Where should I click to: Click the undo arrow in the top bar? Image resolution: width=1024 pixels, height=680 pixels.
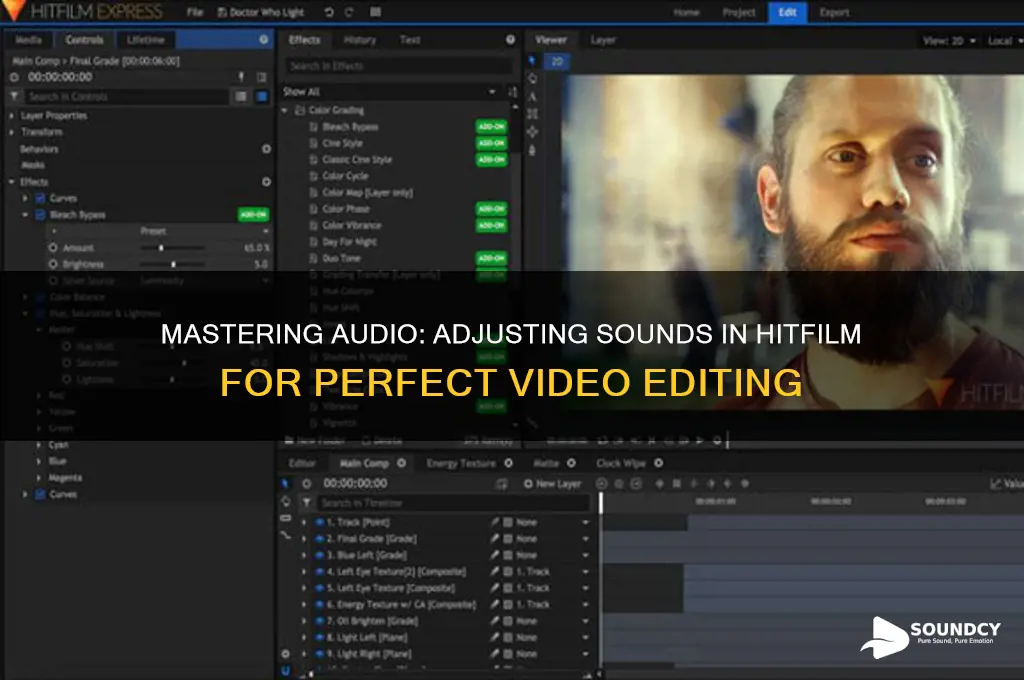tap(328, 12)
